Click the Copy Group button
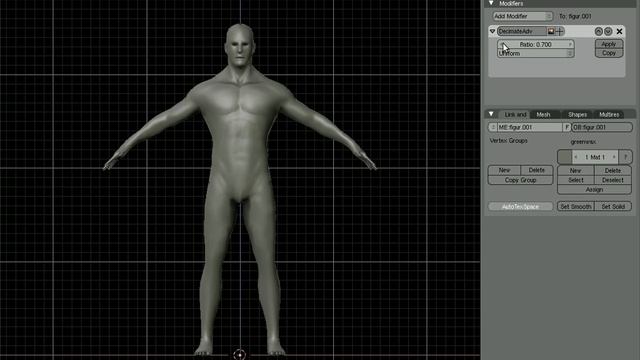 (x=520, y=180)
